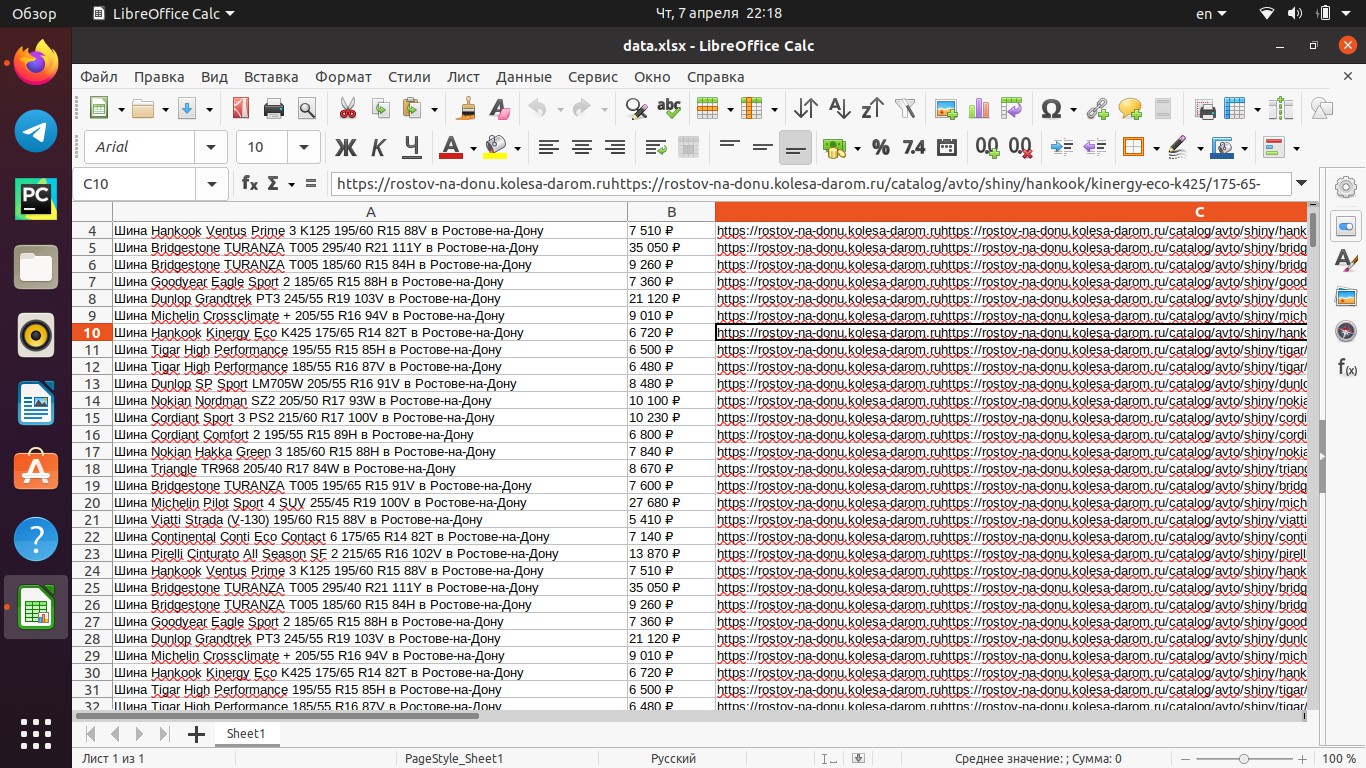The height and width of the screenshot is (768, 1366).
Task: Open Special Character dropdown arrow
Action: [1073, 109]
